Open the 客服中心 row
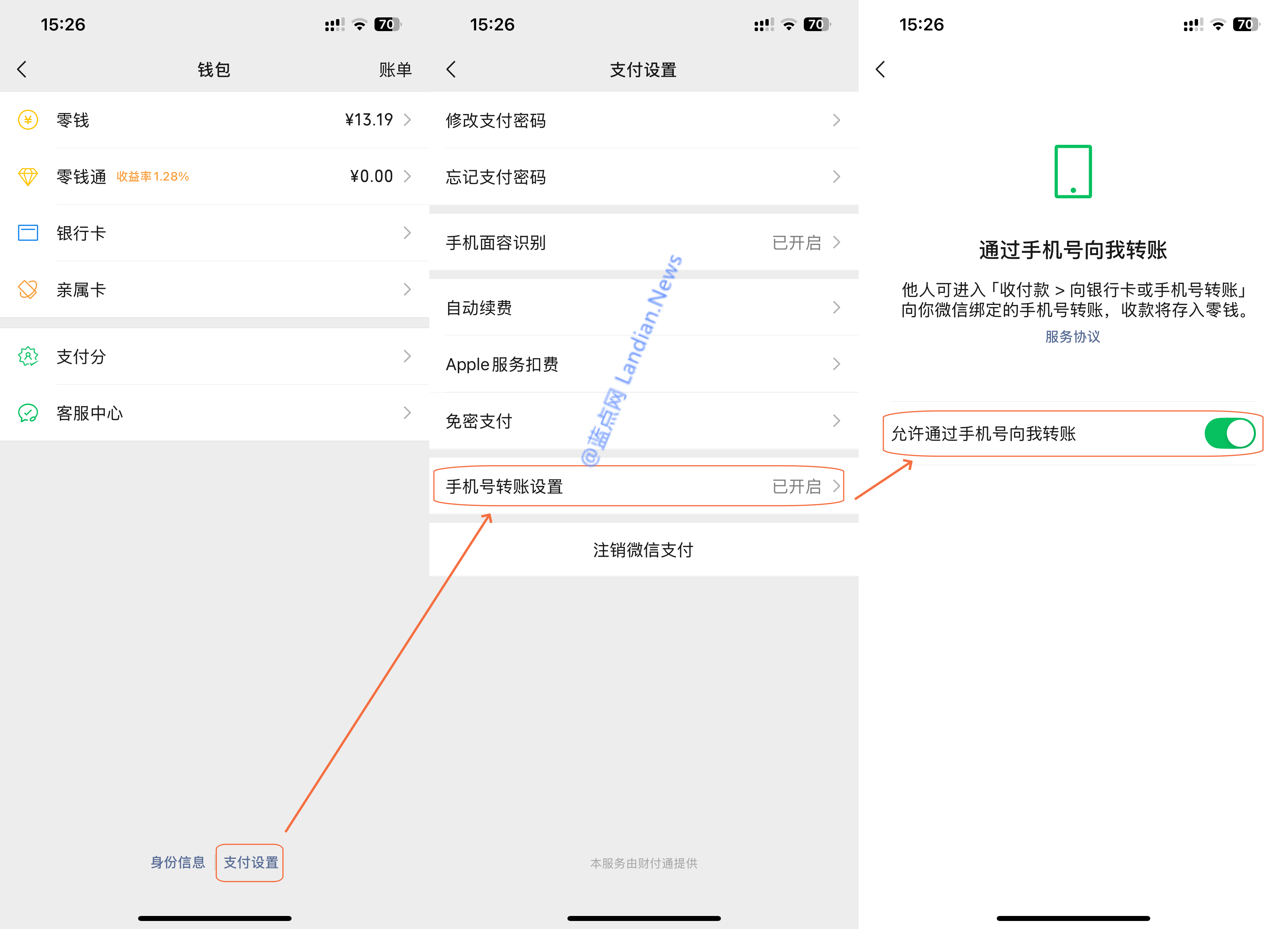The height and width of the screenshot is (929, 1288). point(215,413)
